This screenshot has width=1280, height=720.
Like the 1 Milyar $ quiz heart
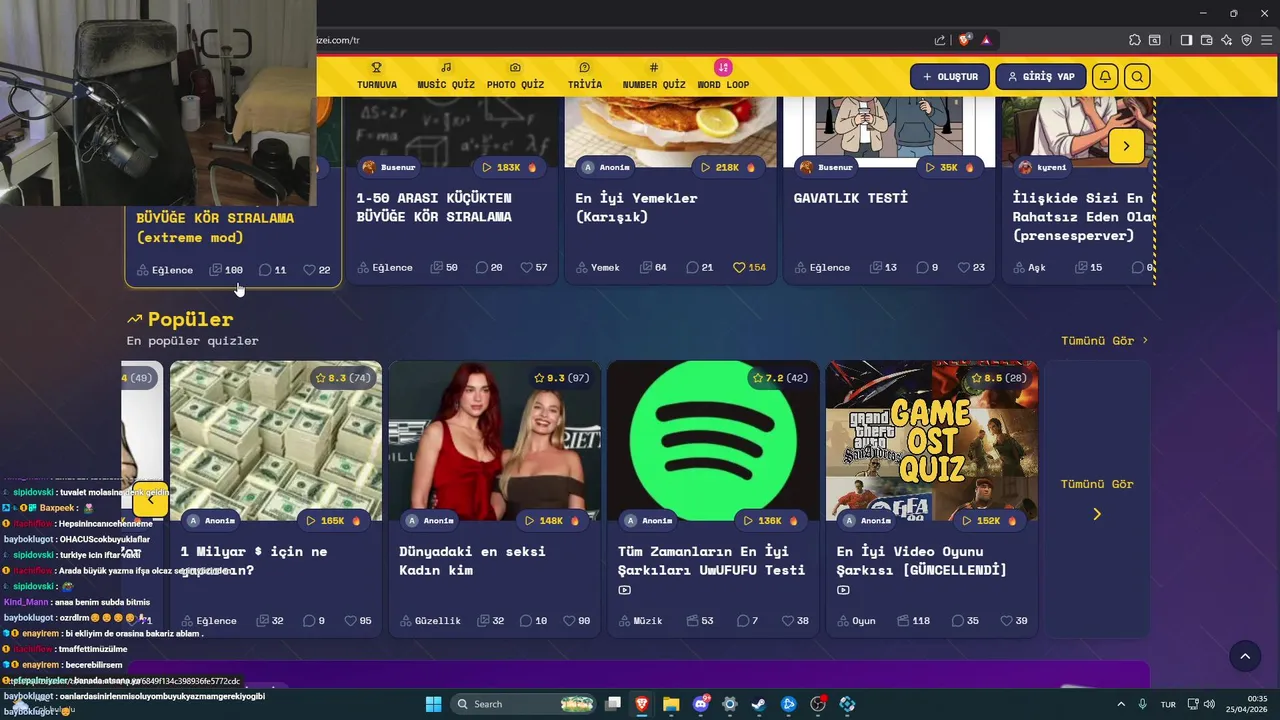pyautogui.click(x=350, y=621)
